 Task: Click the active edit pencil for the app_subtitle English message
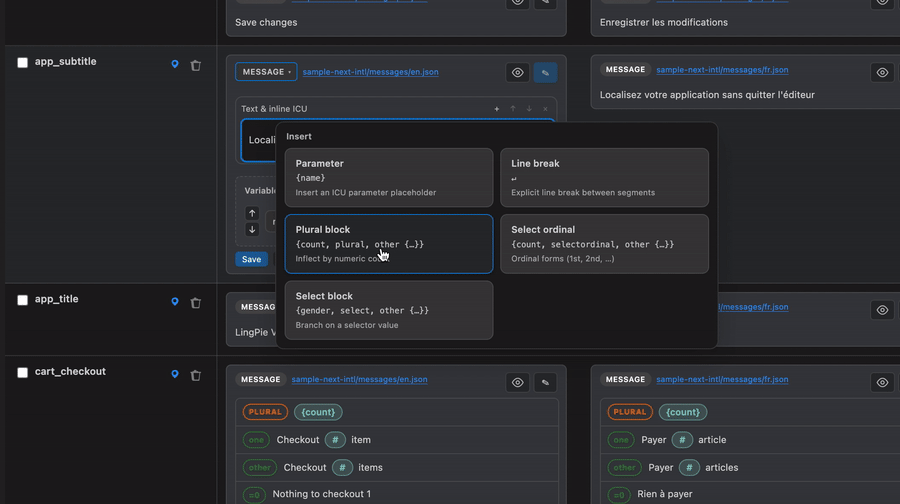tap(545, 73)
